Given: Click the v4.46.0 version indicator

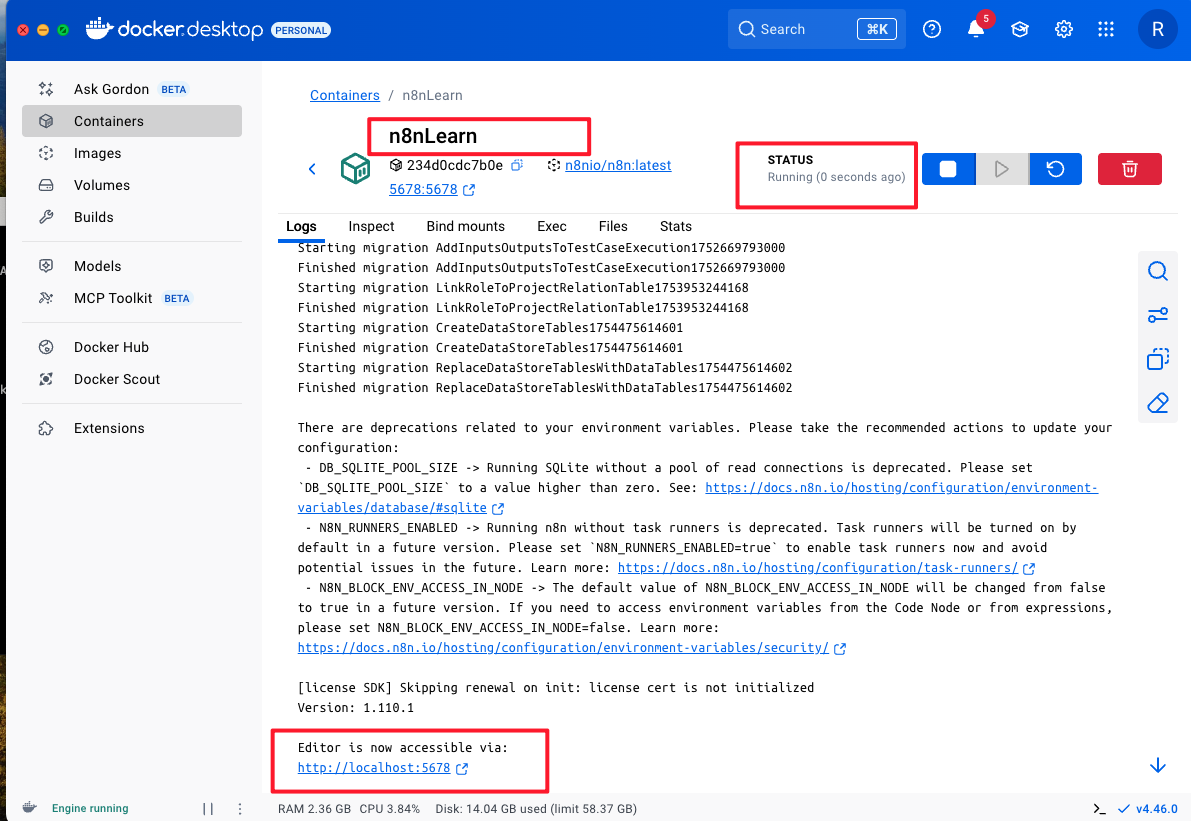Looking at the screenshot, I should 1148,809.
